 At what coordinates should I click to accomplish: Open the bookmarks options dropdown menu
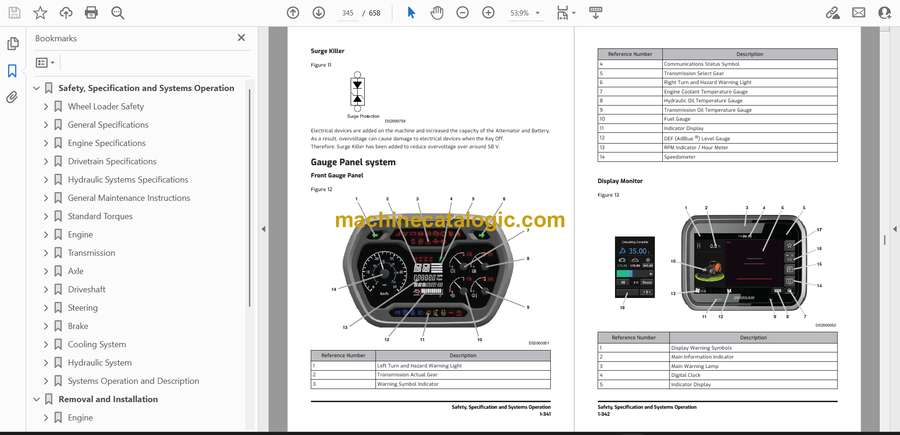(x=45, y=62)
